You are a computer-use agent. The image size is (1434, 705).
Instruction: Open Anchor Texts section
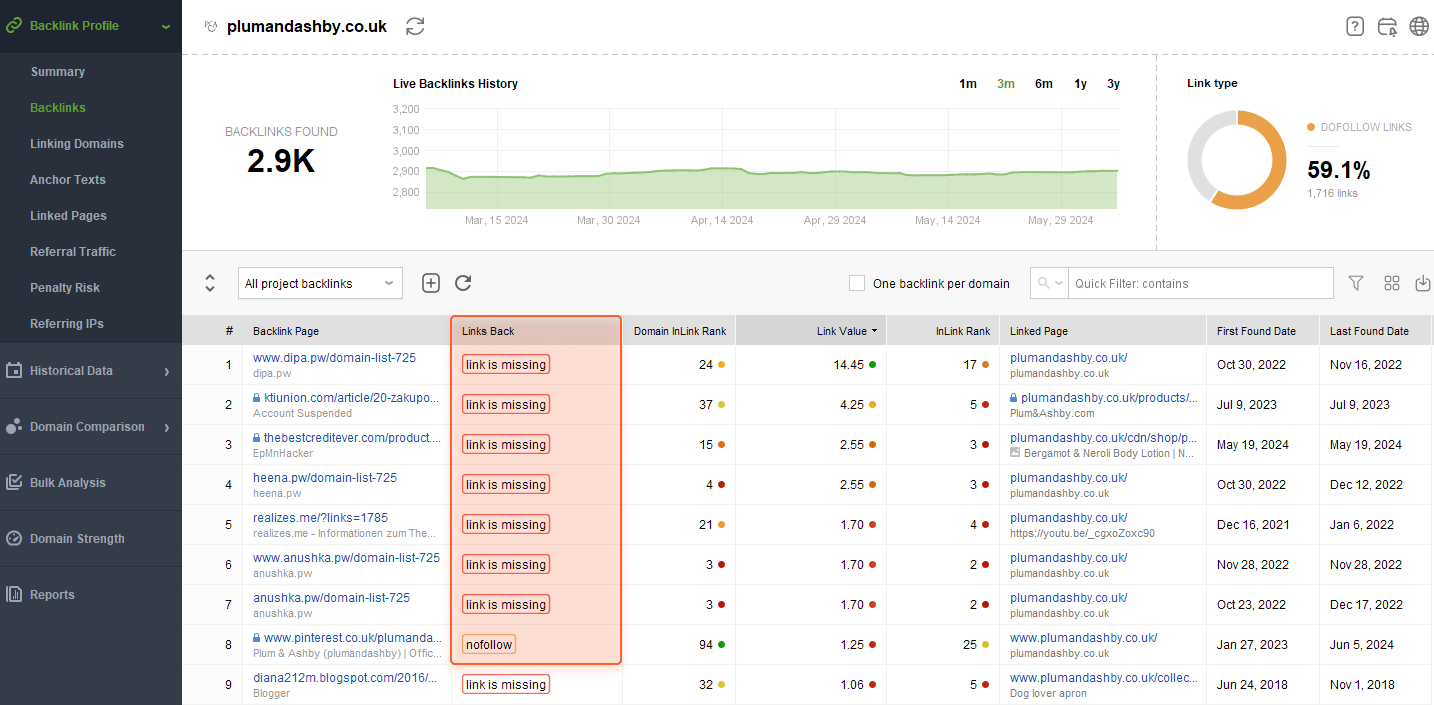(68, 180)
